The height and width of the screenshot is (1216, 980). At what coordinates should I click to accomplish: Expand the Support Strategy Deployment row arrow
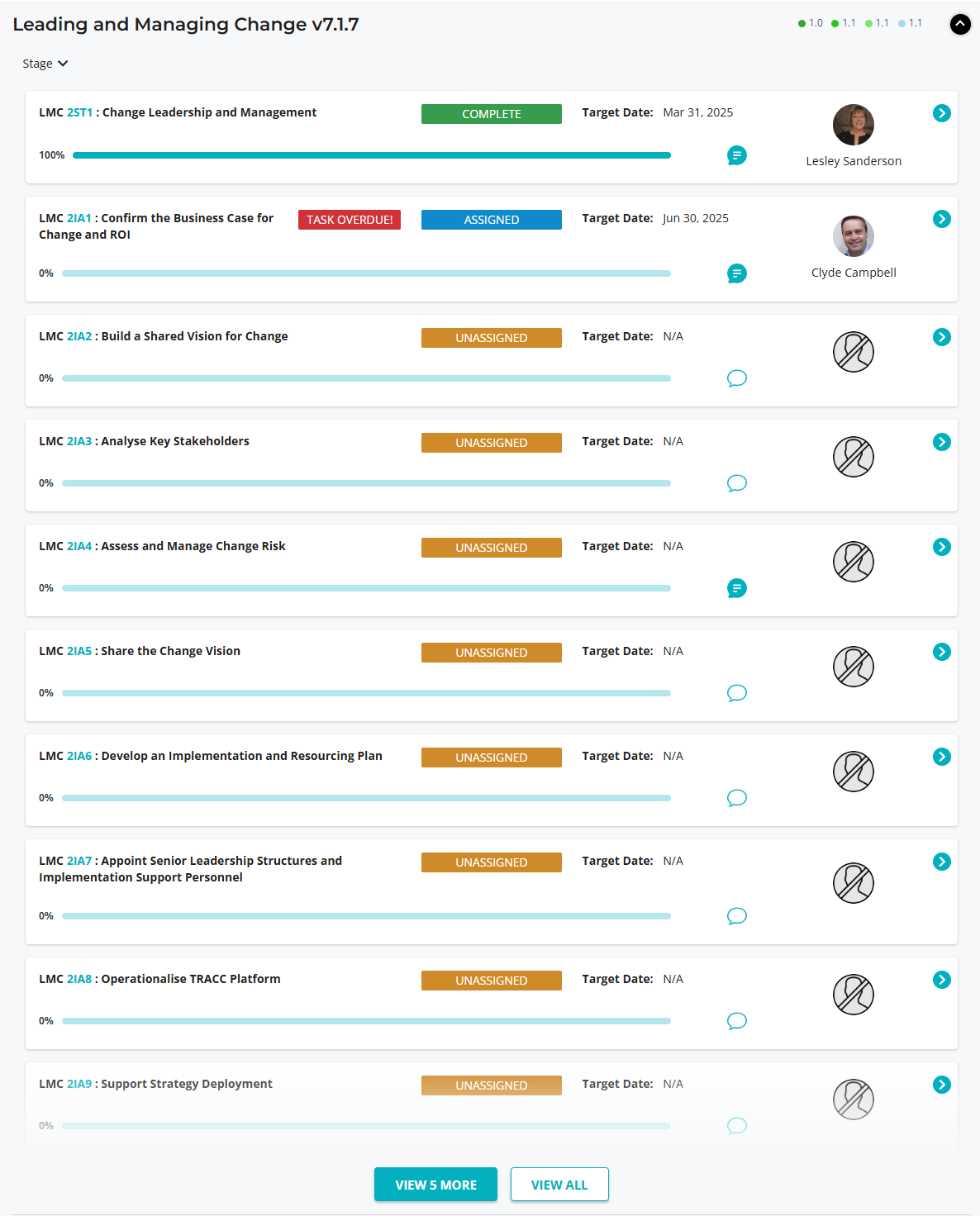941,1085
